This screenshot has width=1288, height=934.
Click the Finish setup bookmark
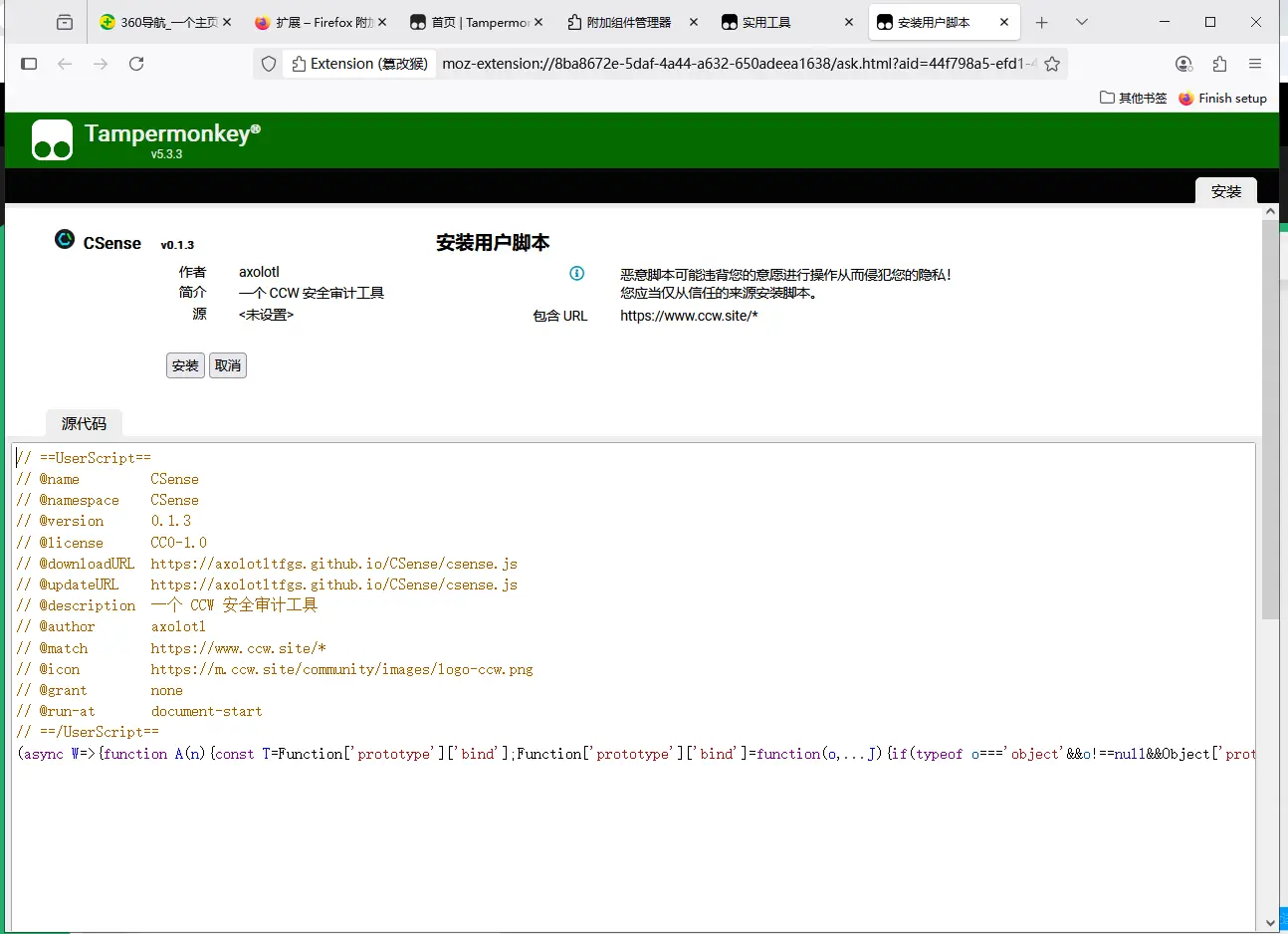1222,98
